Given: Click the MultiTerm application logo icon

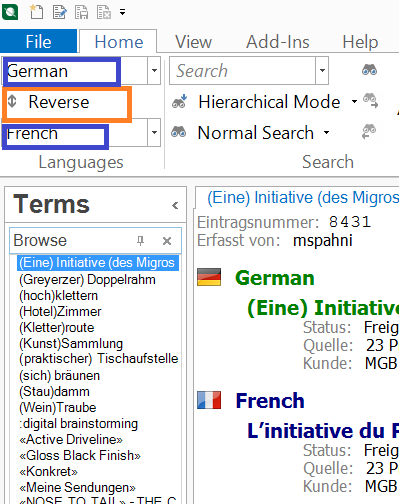Looking at the screenshot, I should pos(10,12).
